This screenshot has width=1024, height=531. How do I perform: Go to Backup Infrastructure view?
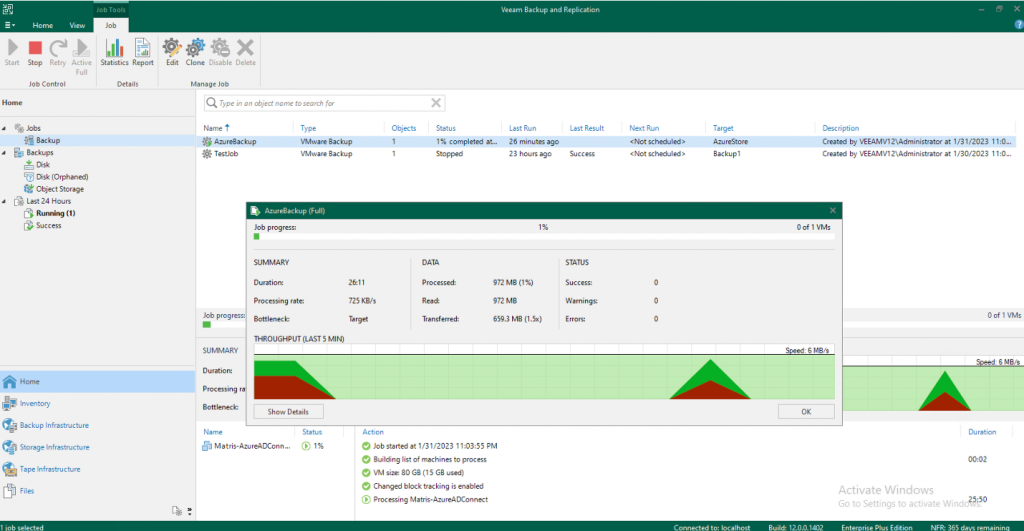[54, 426]
